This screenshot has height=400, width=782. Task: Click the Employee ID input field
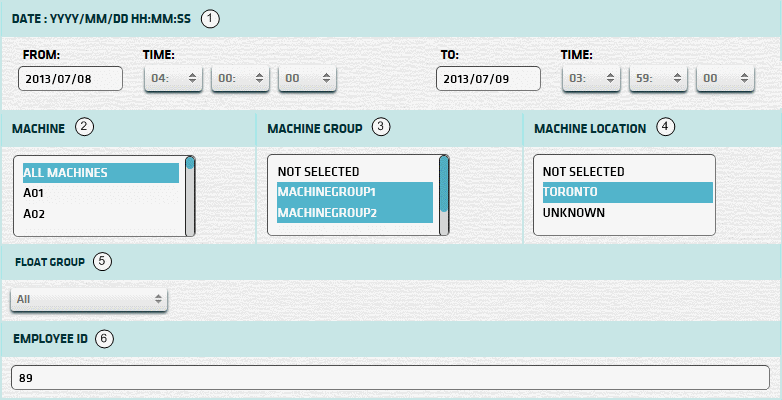tap(390, 377)
